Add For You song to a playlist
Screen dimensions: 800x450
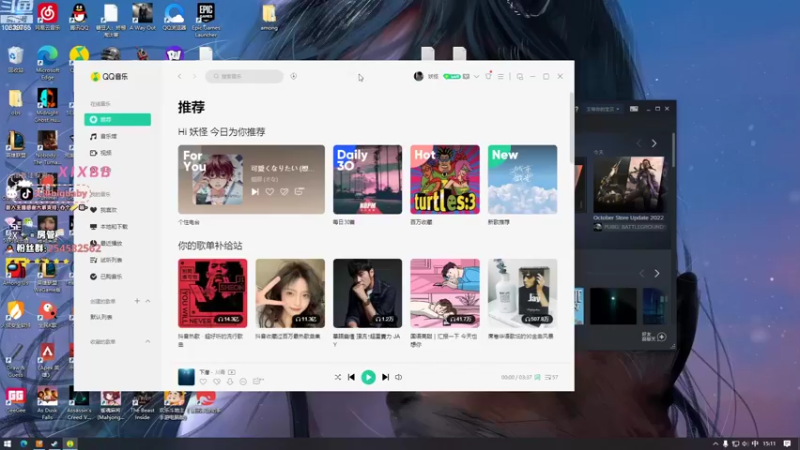click(x=299, y=191)
